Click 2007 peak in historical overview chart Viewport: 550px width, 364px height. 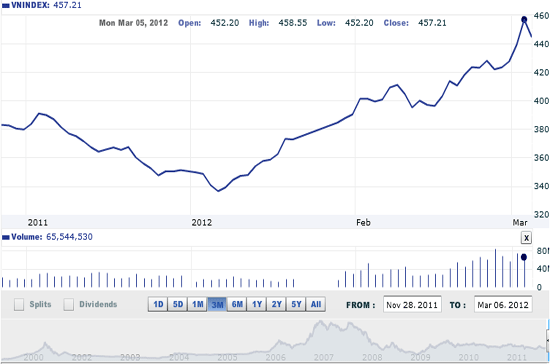320,322
